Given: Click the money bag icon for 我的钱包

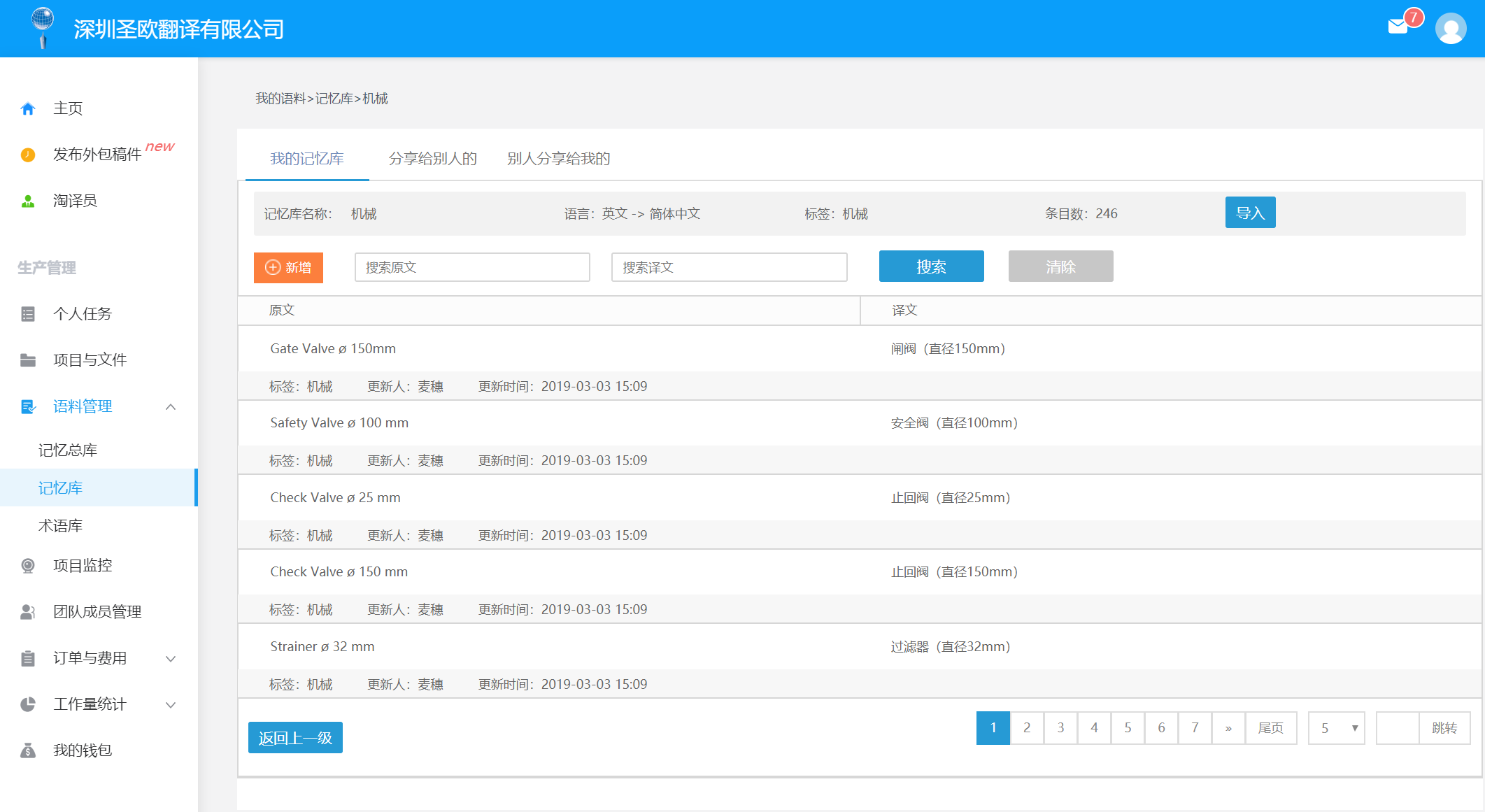Looking at the screenshot, I should click(28, 750).
